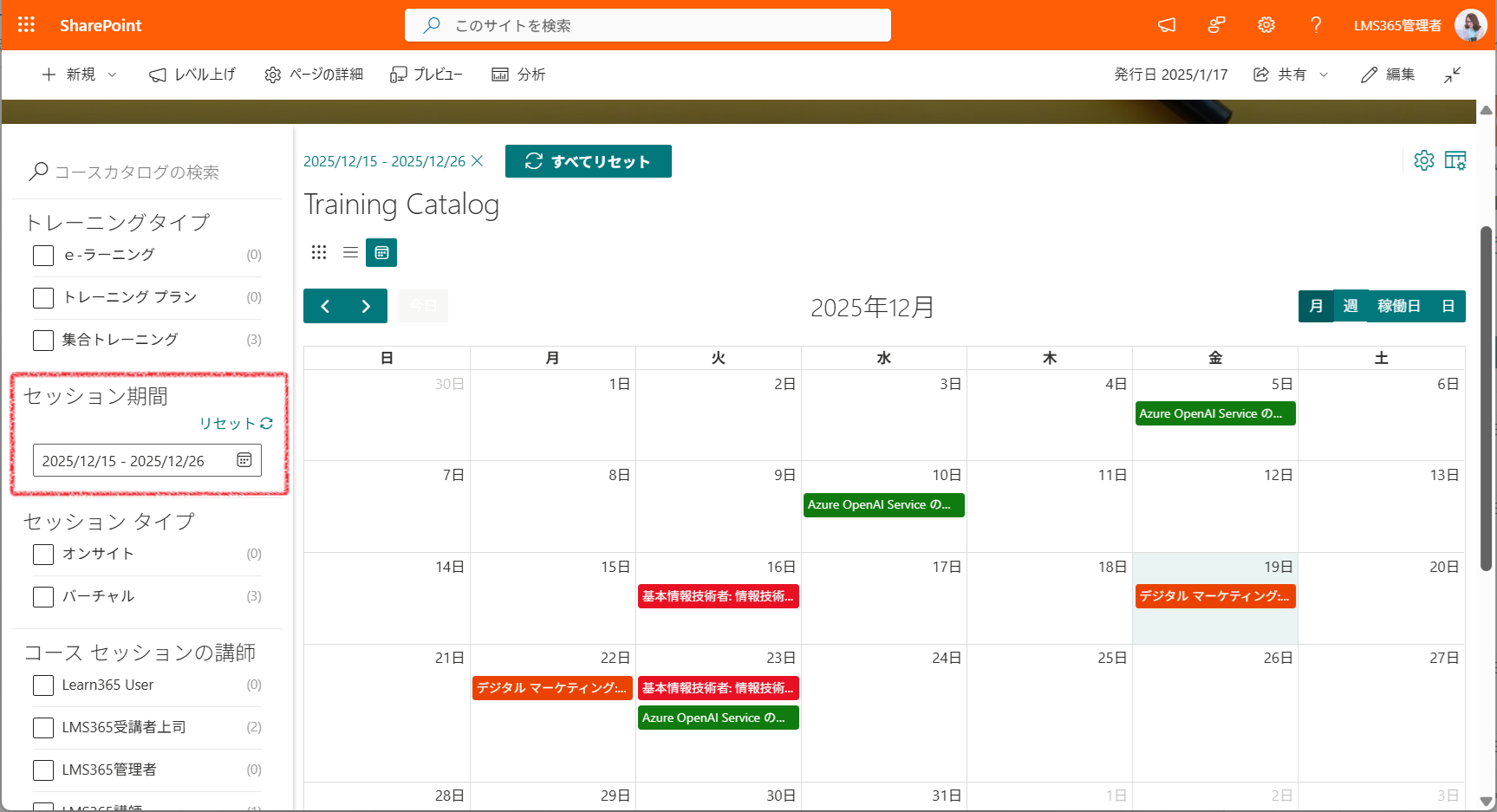Clear the 2025/12/15 - 2025/12/26 filter X
The image size is (1497, 812).
(477, 161)
